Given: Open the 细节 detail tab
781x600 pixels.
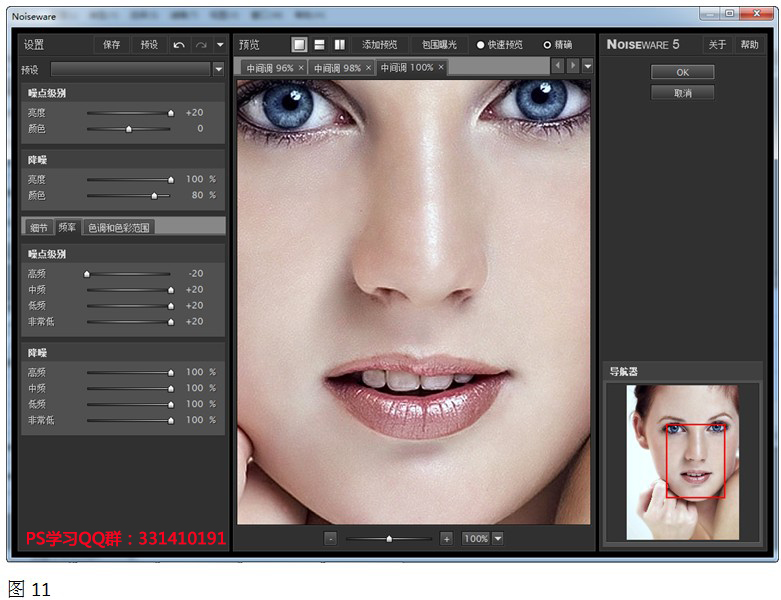Looking at the screenshot, I should [38, 228].
